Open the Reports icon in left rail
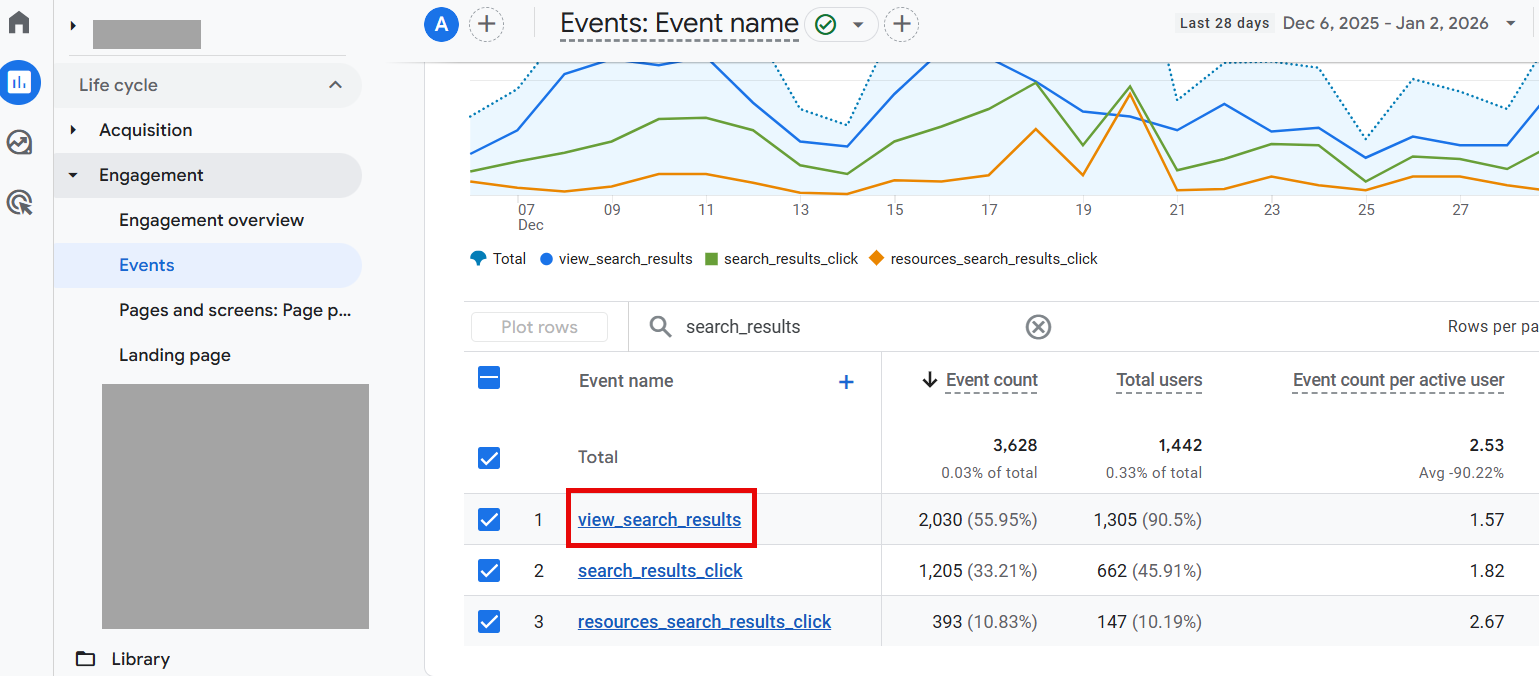Screen dimensions: 1539x676 [19, 83]
